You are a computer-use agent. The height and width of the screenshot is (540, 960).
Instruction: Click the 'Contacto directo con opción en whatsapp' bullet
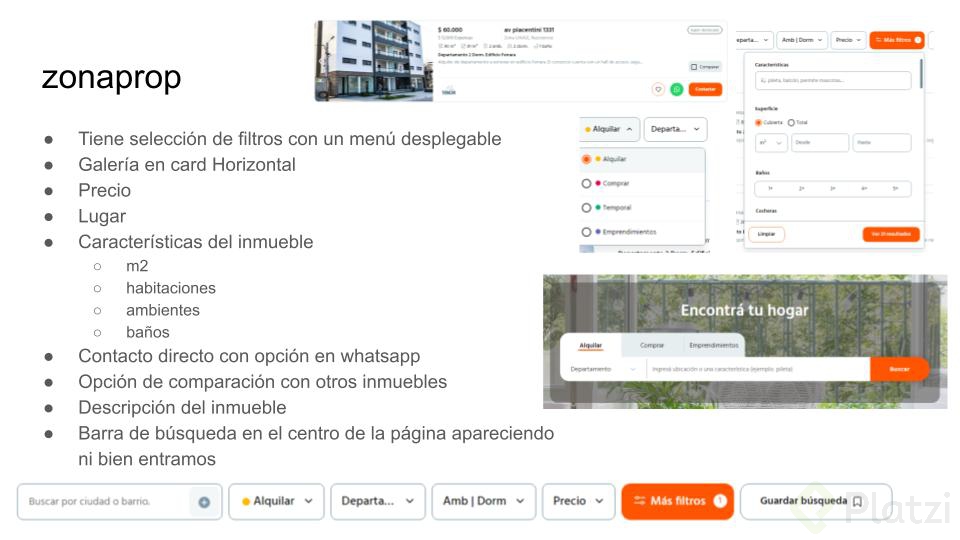[249, 356]
